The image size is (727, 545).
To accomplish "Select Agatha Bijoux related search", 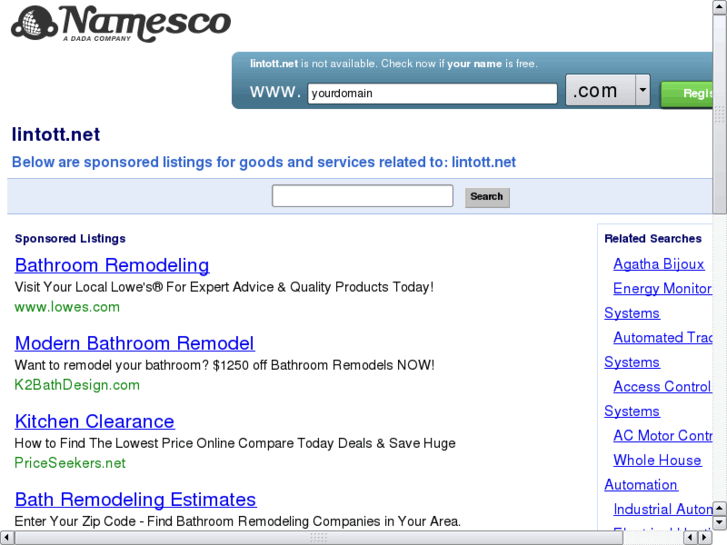I will coord(658,264).
